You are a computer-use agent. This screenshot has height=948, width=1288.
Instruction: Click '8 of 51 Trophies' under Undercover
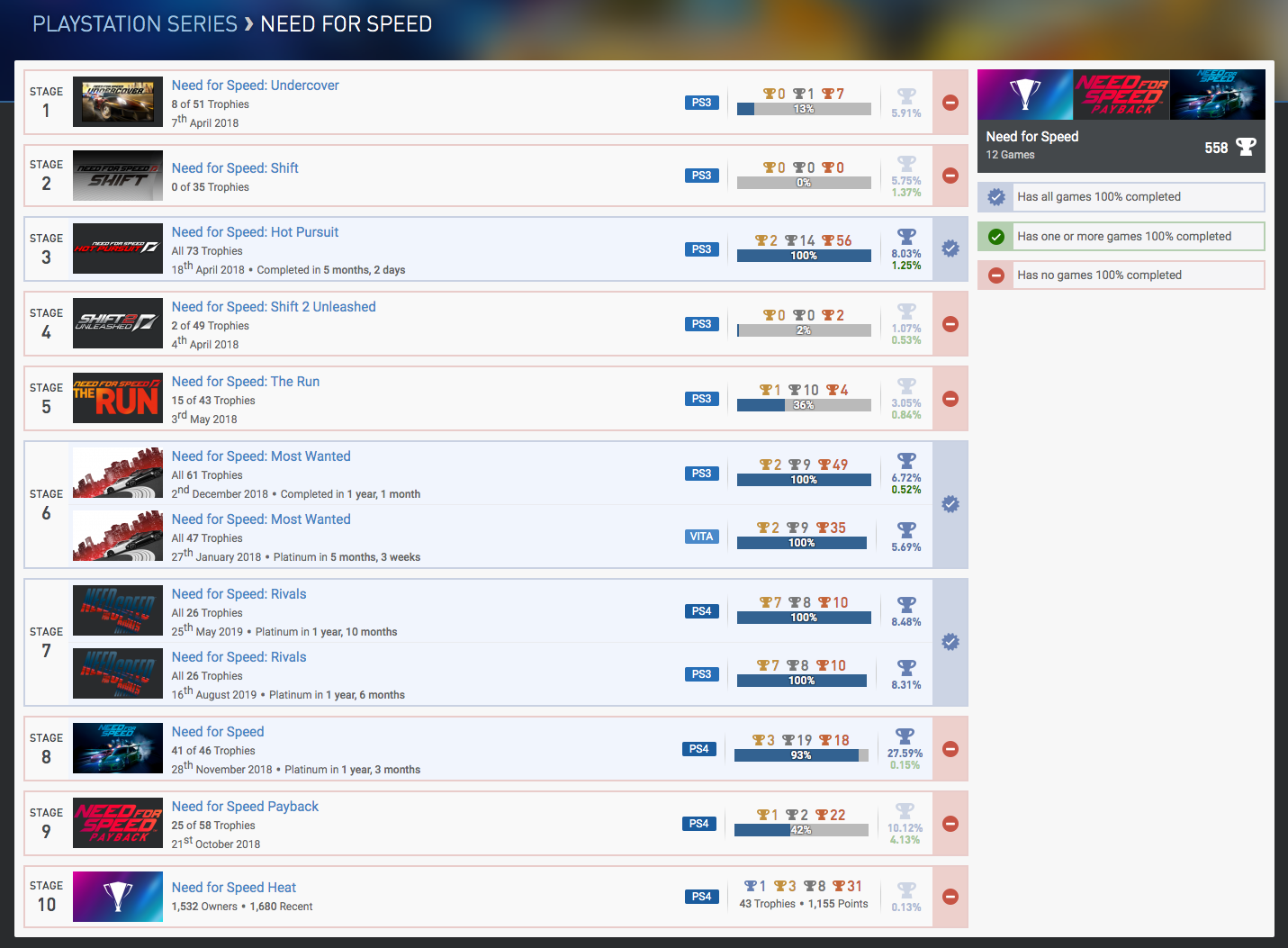[211, 104]
